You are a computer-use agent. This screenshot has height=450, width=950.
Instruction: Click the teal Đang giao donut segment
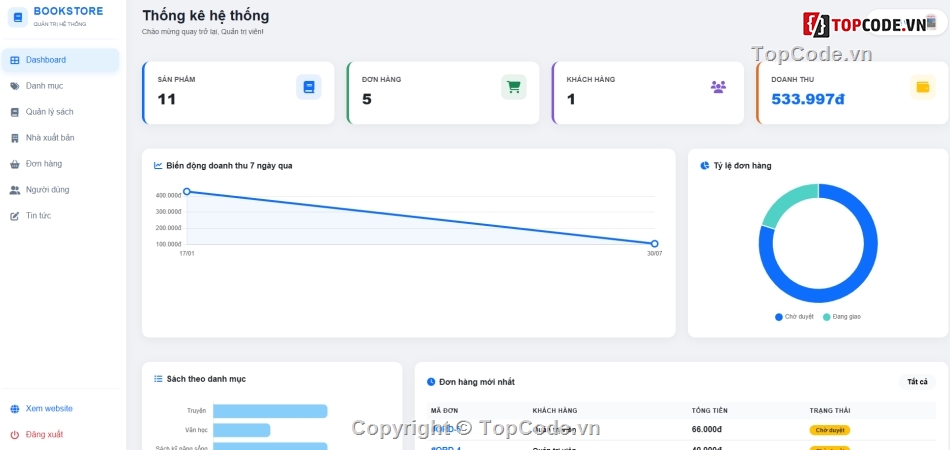788,204
